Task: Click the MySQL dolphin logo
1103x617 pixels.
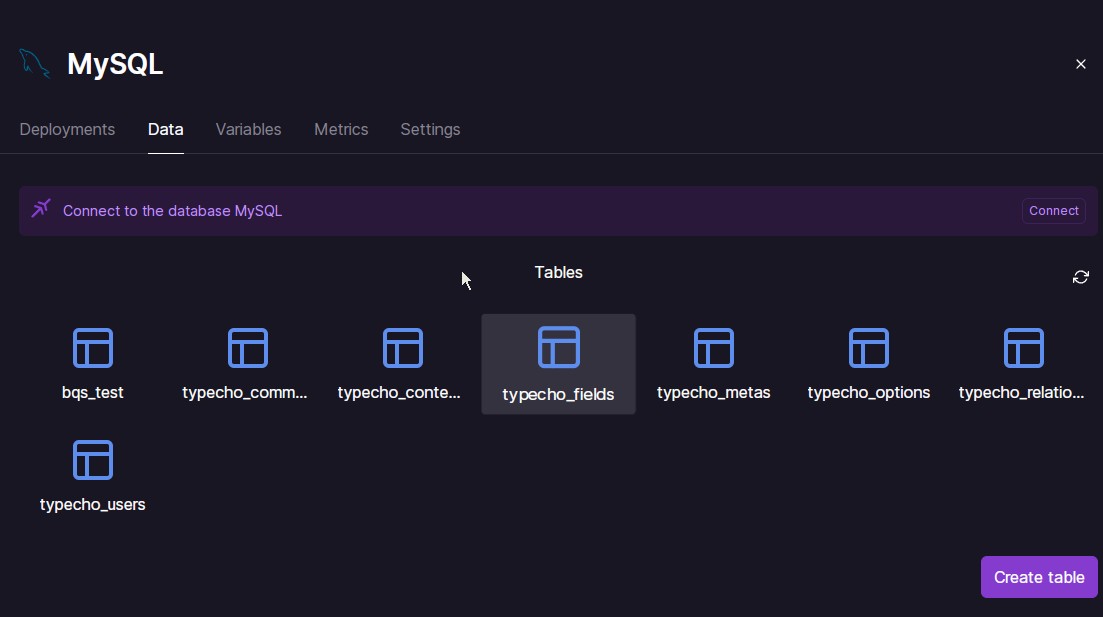Action: [34, 63]
